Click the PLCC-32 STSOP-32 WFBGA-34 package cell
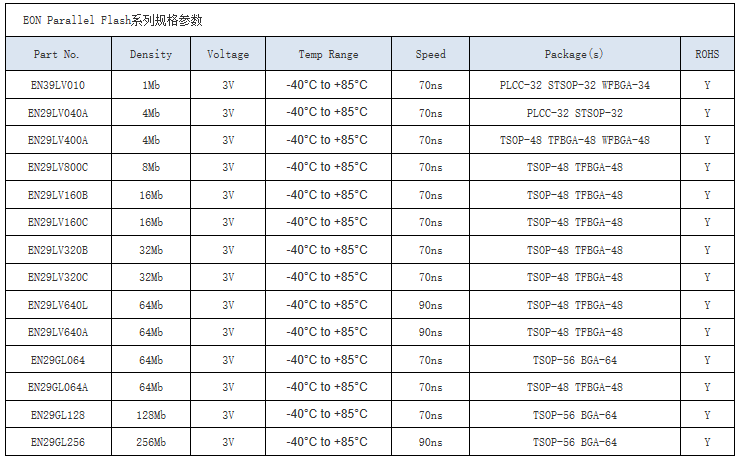Viewport: 740px width, 461px height. tap(574, 86)
